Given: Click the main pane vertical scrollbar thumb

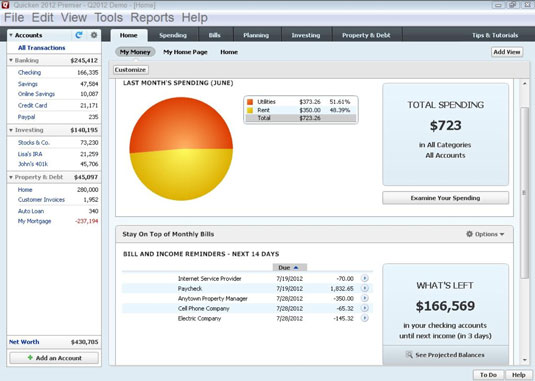Looking at the screenshot, I should (524, 193).
